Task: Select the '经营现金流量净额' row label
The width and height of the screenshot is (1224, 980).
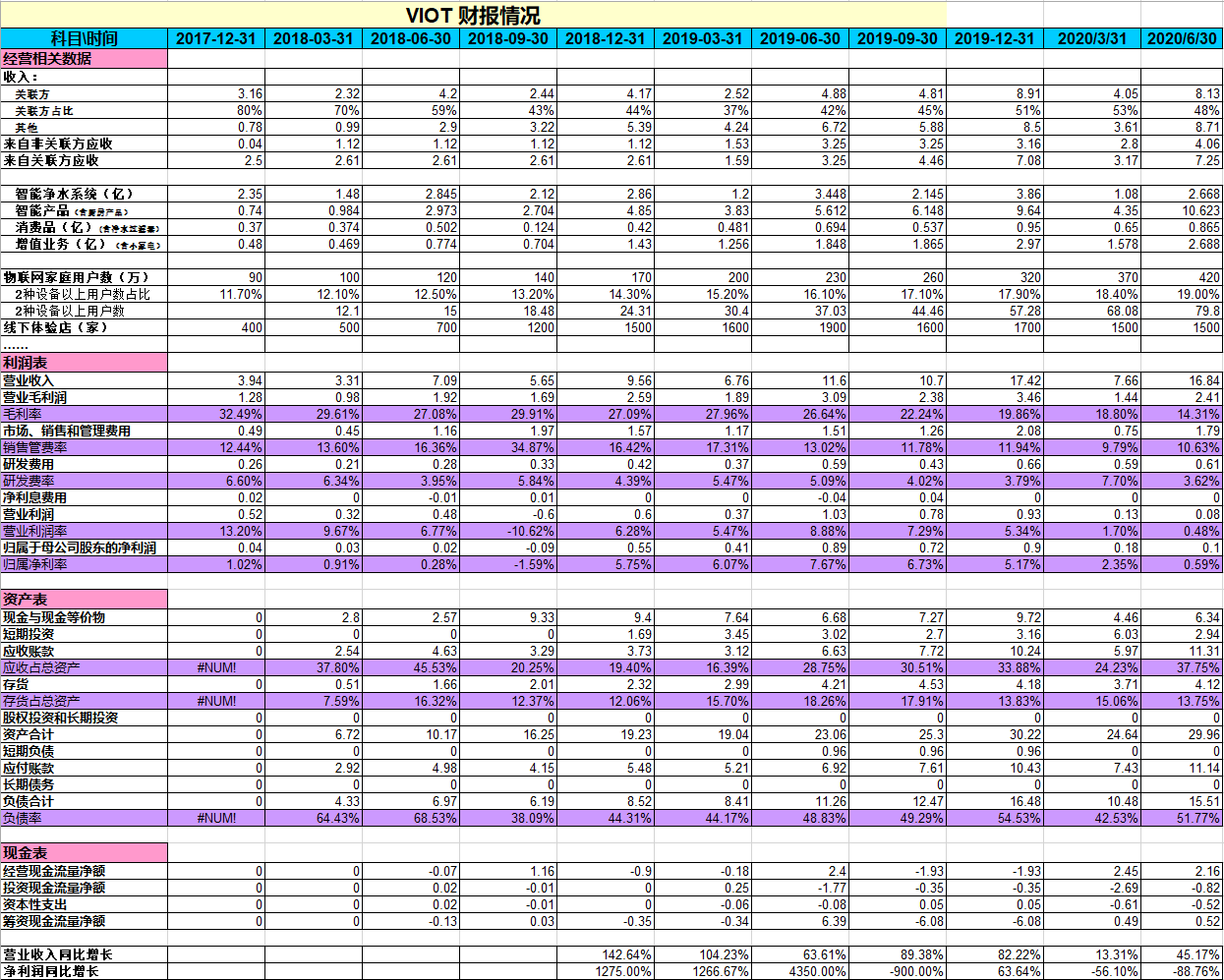Action: coord(54,871)
